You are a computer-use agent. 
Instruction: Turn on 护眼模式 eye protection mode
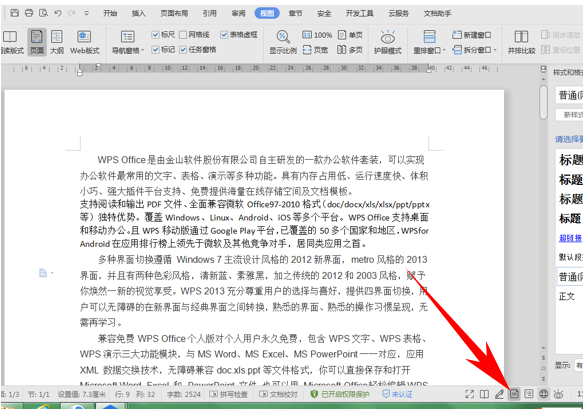(x=387, y=42)
